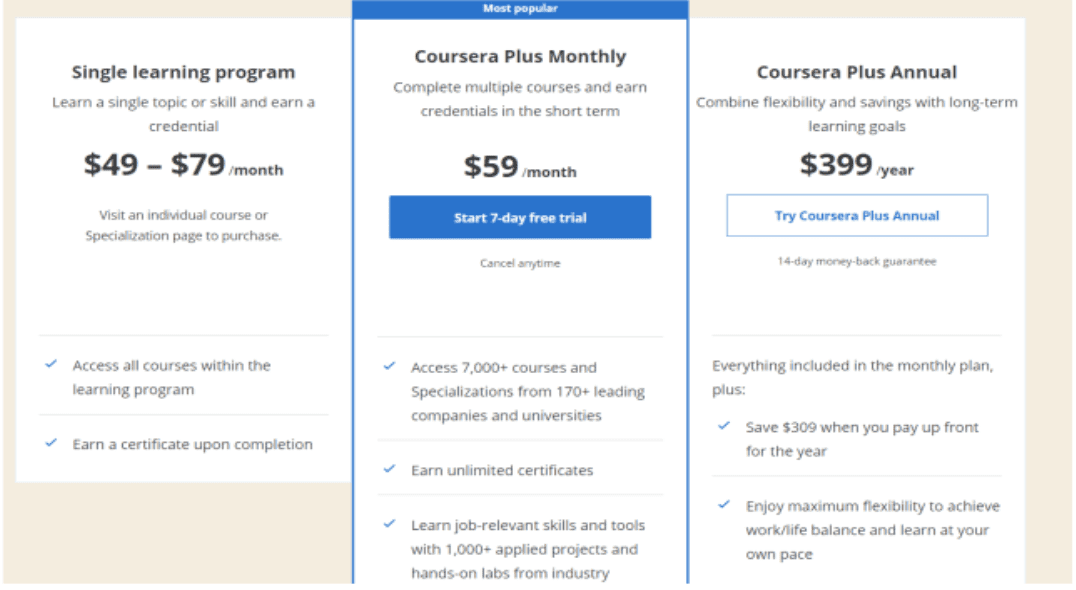Click checkmark next to "Learn job-relevant skills" feature

389,525
